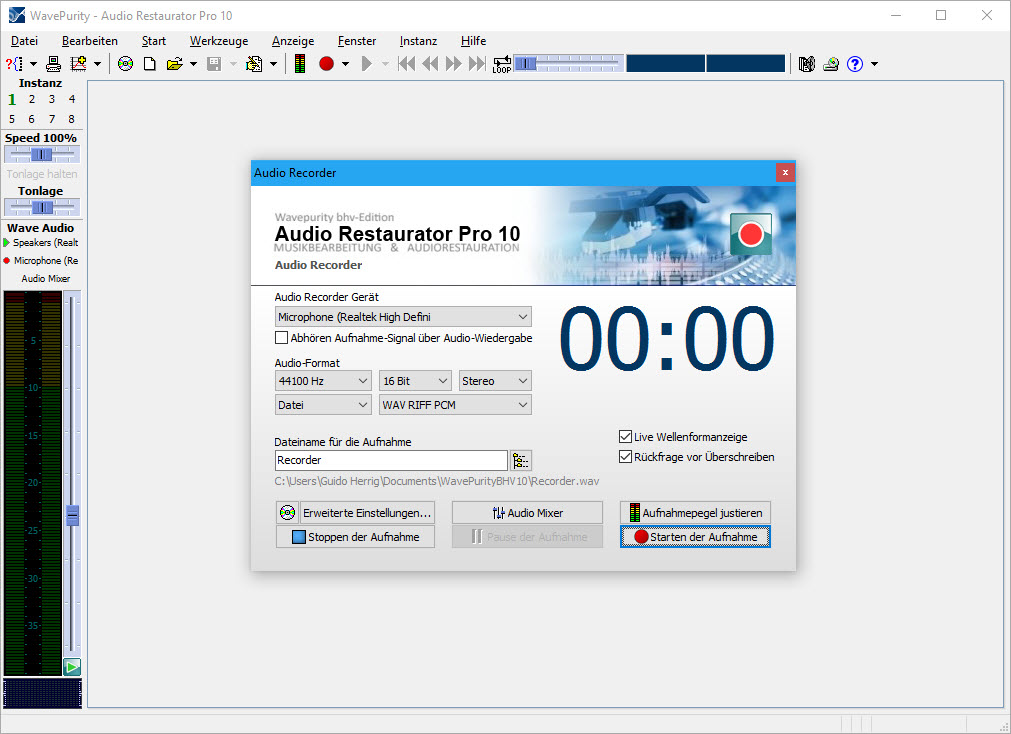Switch to Instanz 2
The image size is (1011, 734).
tap(32, 99)
